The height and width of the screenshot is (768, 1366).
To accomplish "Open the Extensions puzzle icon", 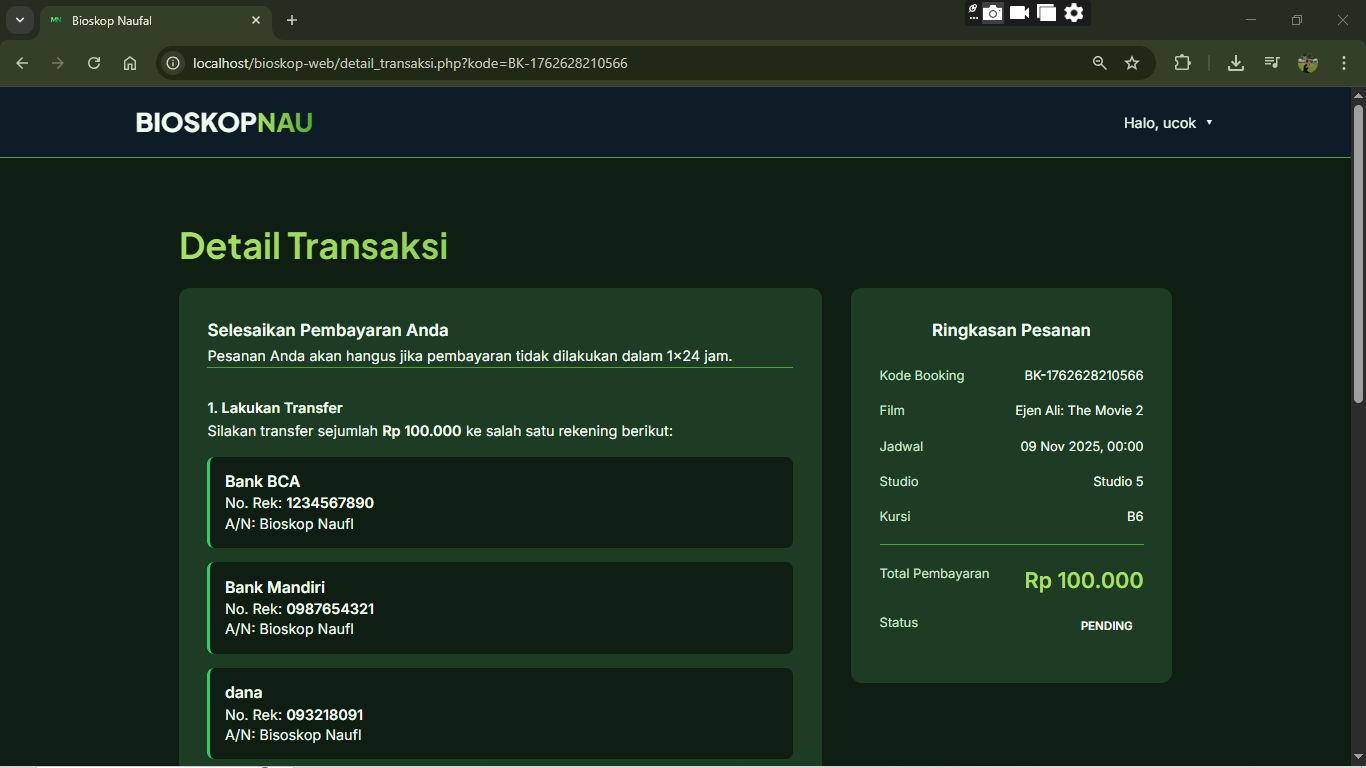I will coord(1182,63).
